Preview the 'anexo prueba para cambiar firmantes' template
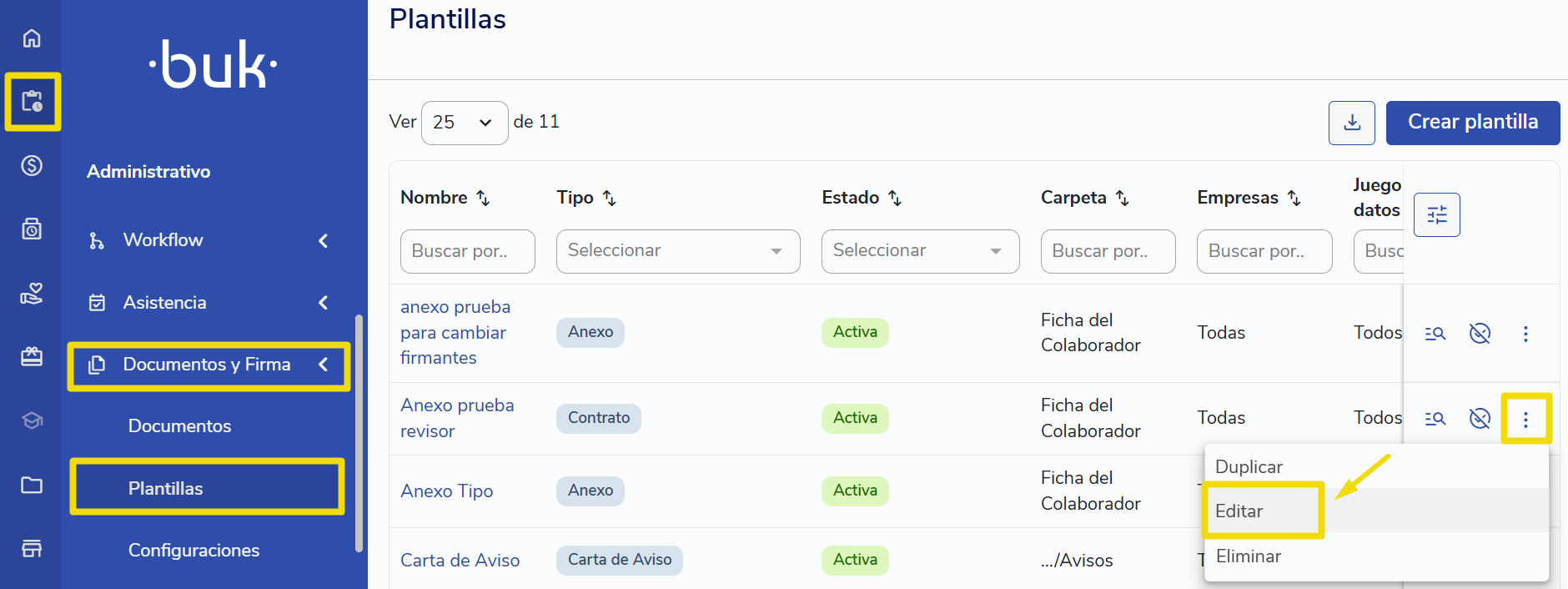1568x589 pixels. point(1435,334)
